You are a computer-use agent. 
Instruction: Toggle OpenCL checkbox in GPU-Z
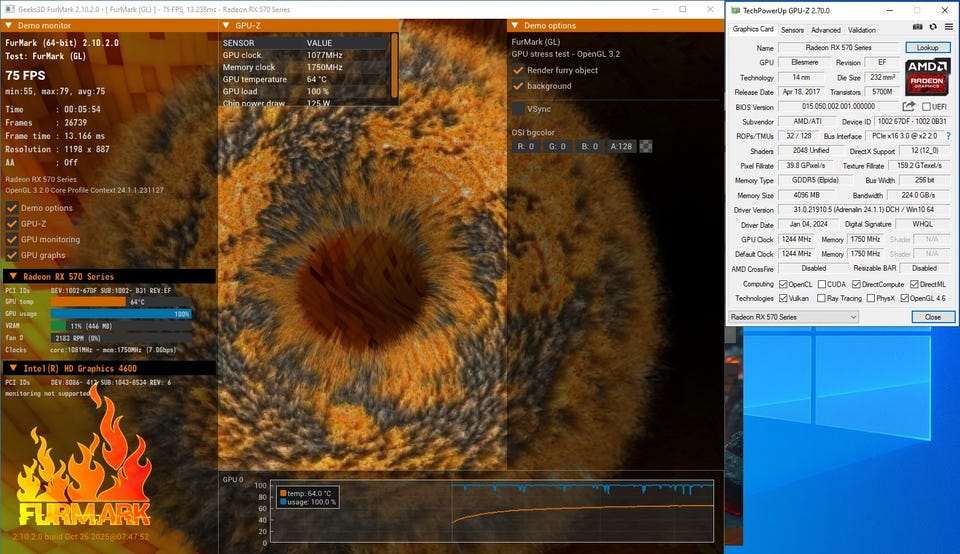pyautogui.click(x=782, y=284)
